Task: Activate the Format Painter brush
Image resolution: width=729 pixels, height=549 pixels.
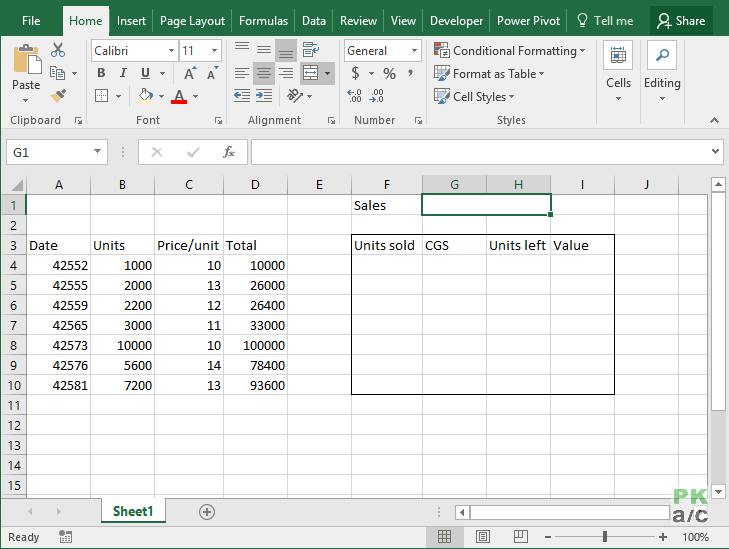Action: (x=58, y=96)
